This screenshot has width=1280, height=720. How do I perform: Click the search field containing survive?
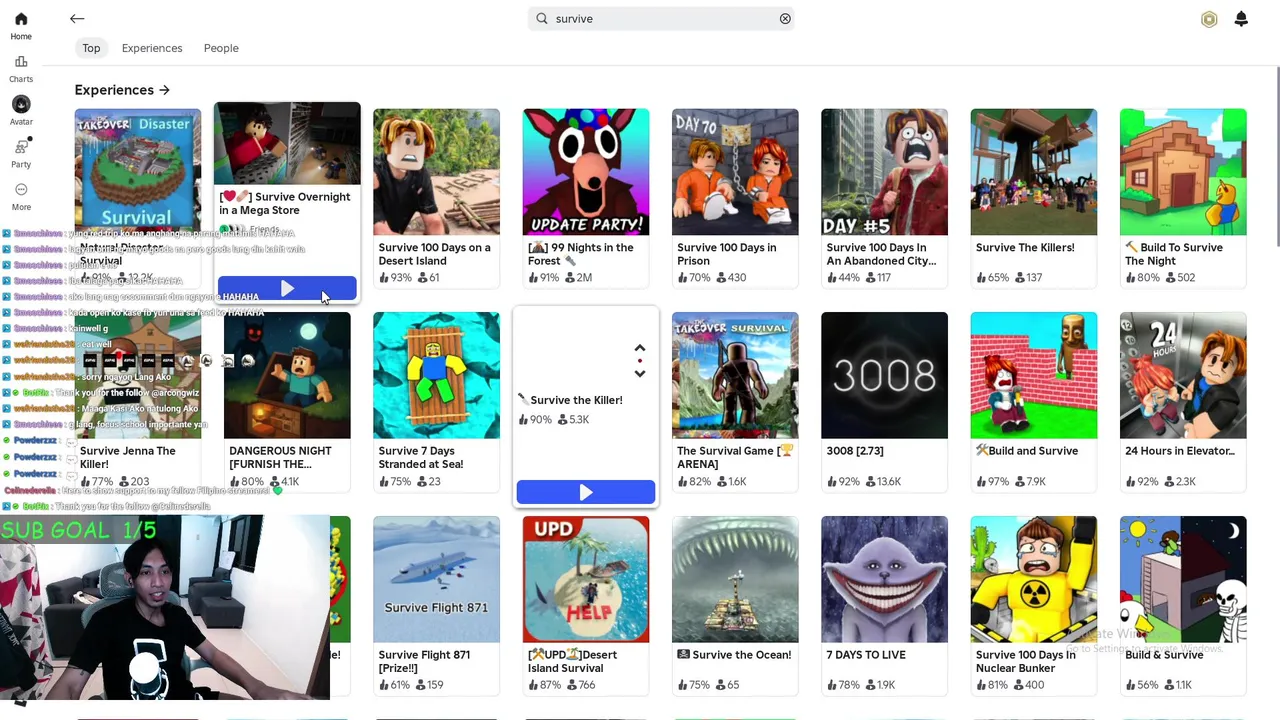662,18
